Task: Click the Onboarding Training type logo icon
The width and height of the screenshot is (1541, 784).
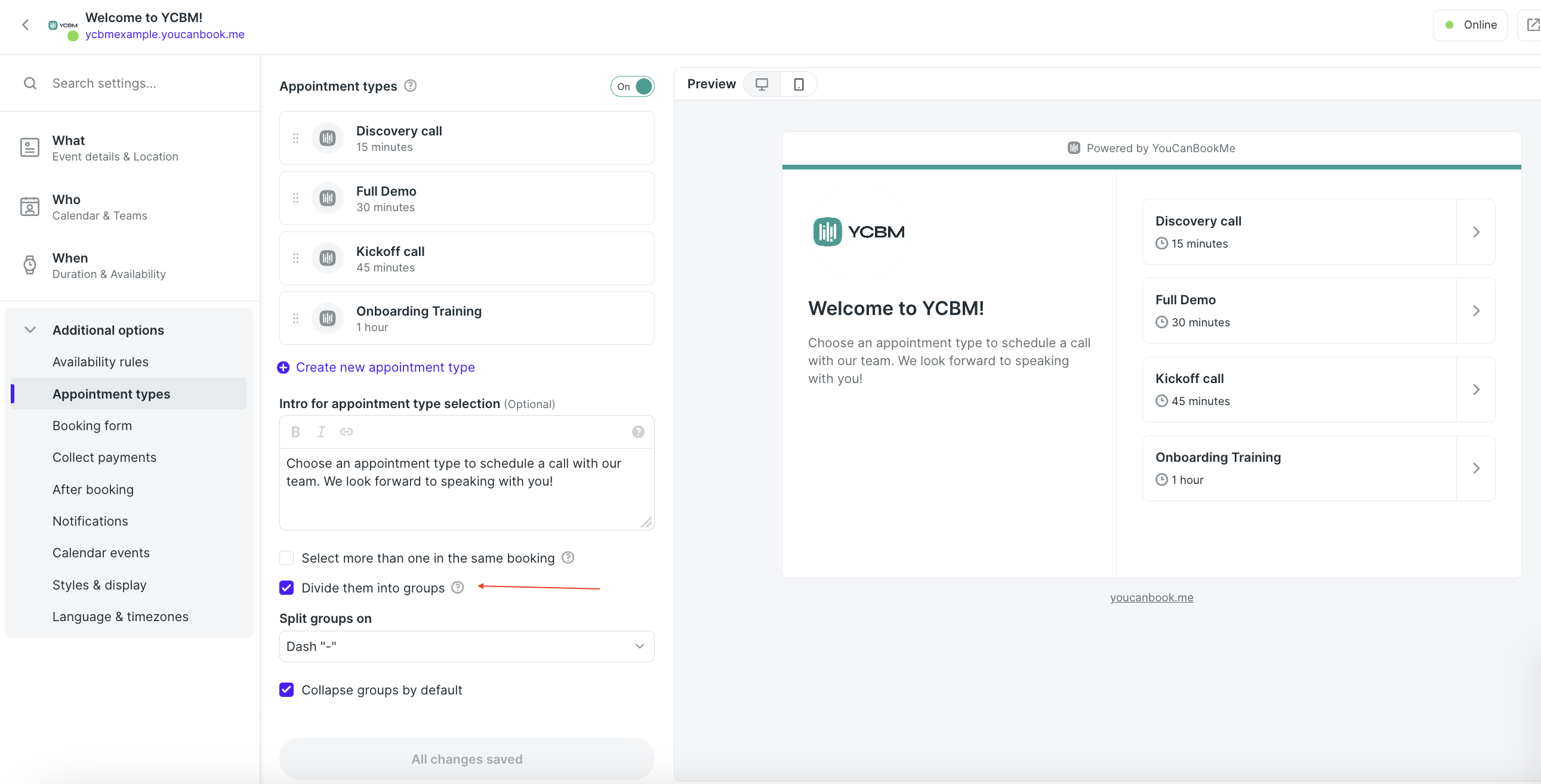Action: (328, 318)
